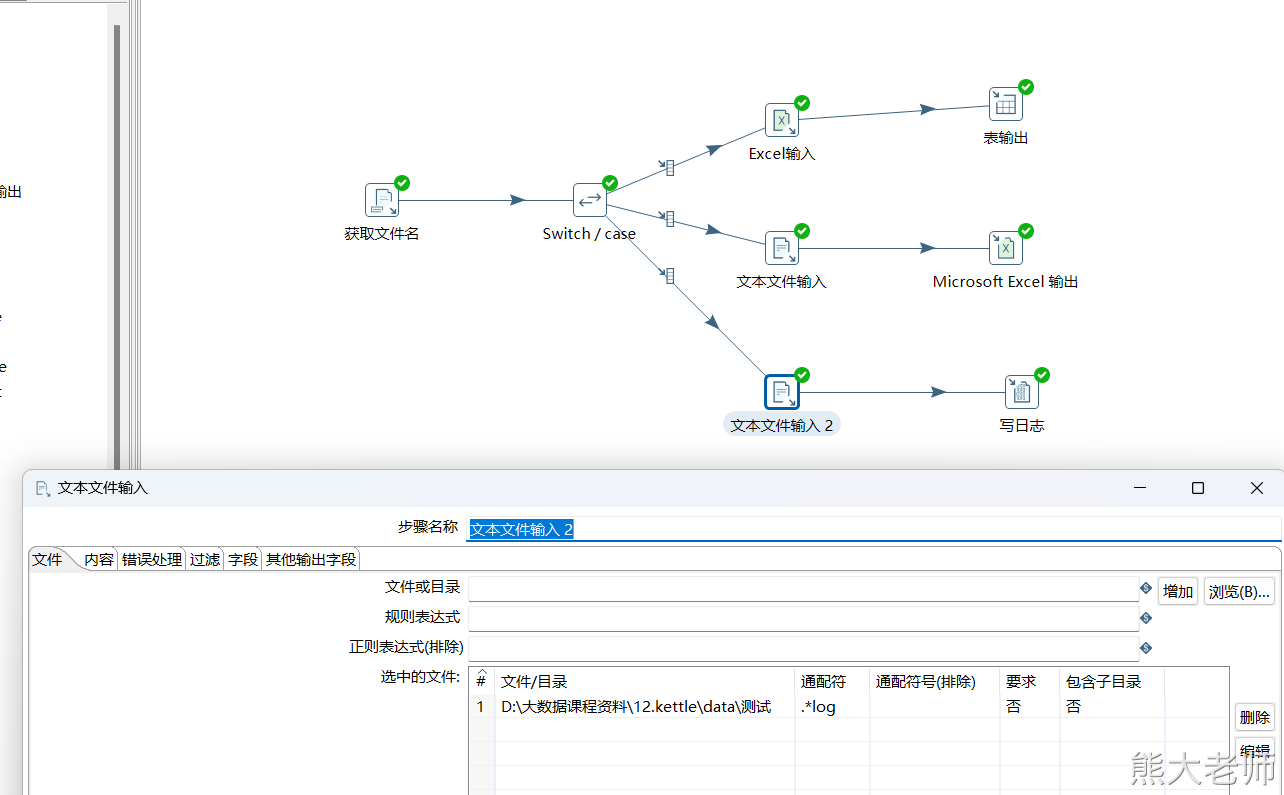Sort by the # column header
This screenshot has width=1284, height=795.
click(481, 681)
